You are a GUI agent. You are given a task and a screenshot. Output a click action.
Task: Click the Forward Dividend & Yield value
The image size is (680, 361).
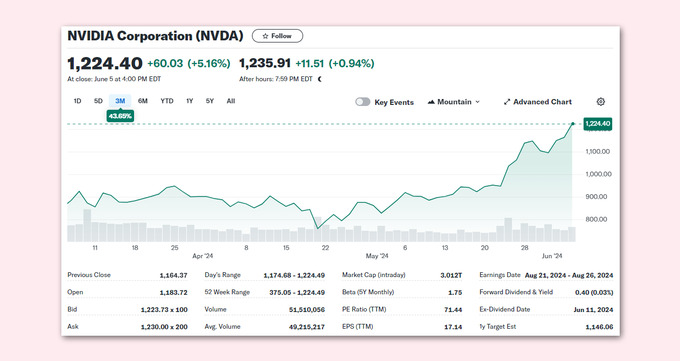tap(594, 292)
